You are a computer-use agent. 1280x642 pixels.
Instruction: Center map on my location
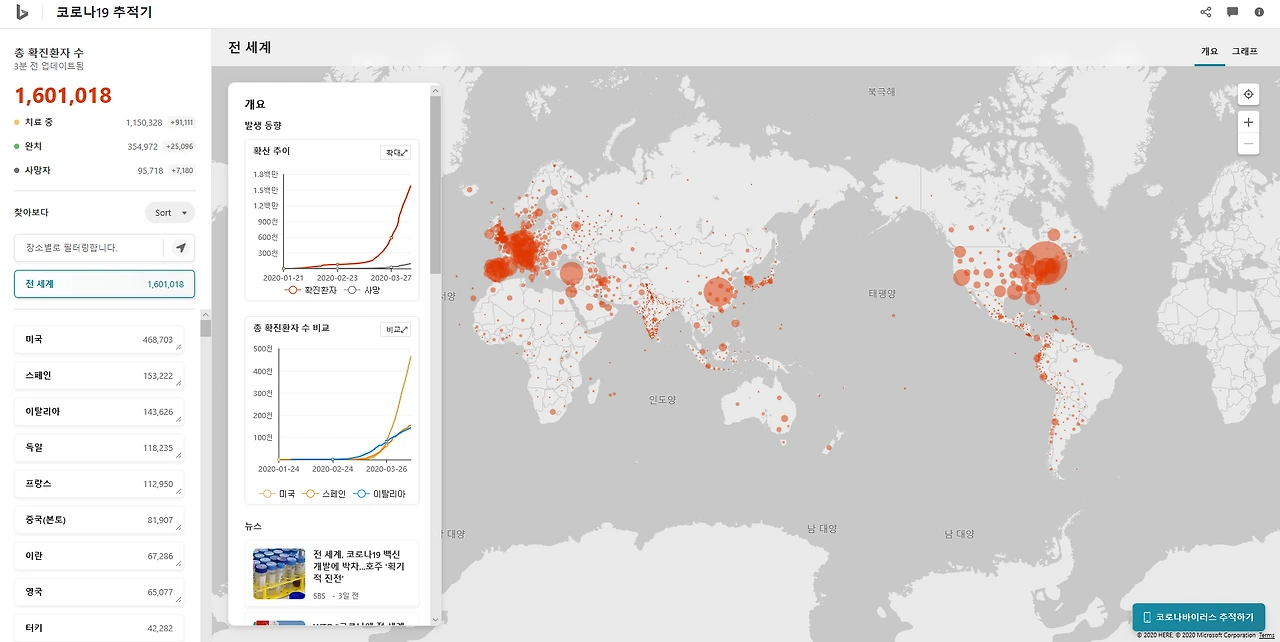1248,95
